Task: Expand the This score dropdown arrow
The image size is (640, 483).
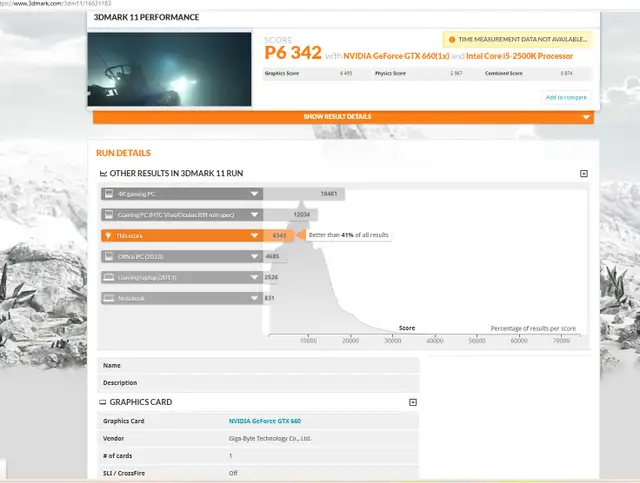Action: pyautogui.click(x=254, y=236)
